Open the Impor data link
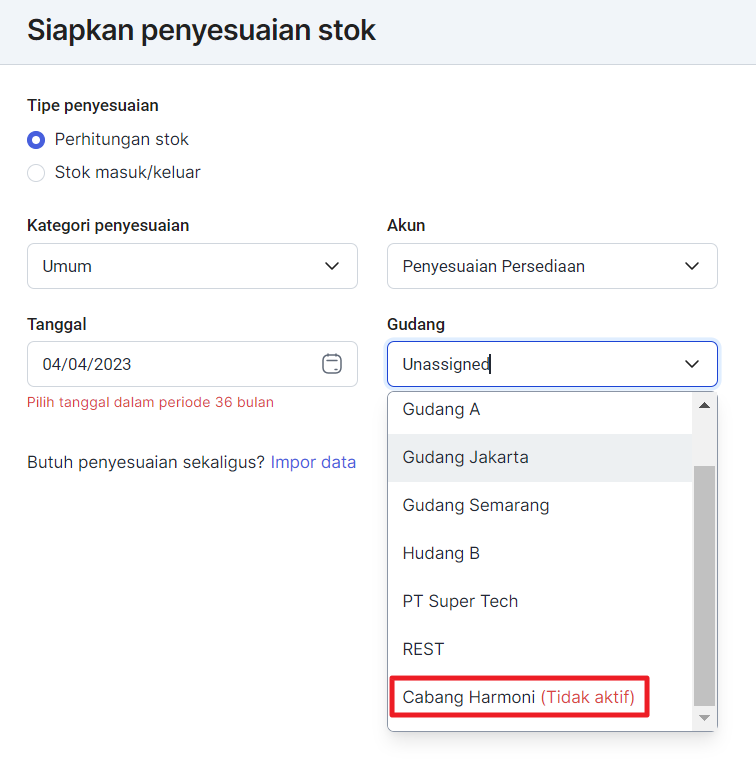 click(313, 463)
